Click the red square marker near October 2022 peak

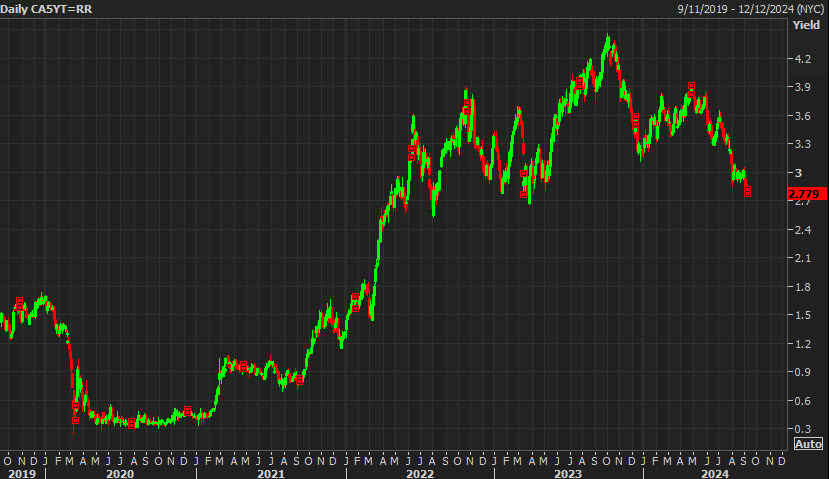pos(467,107)
